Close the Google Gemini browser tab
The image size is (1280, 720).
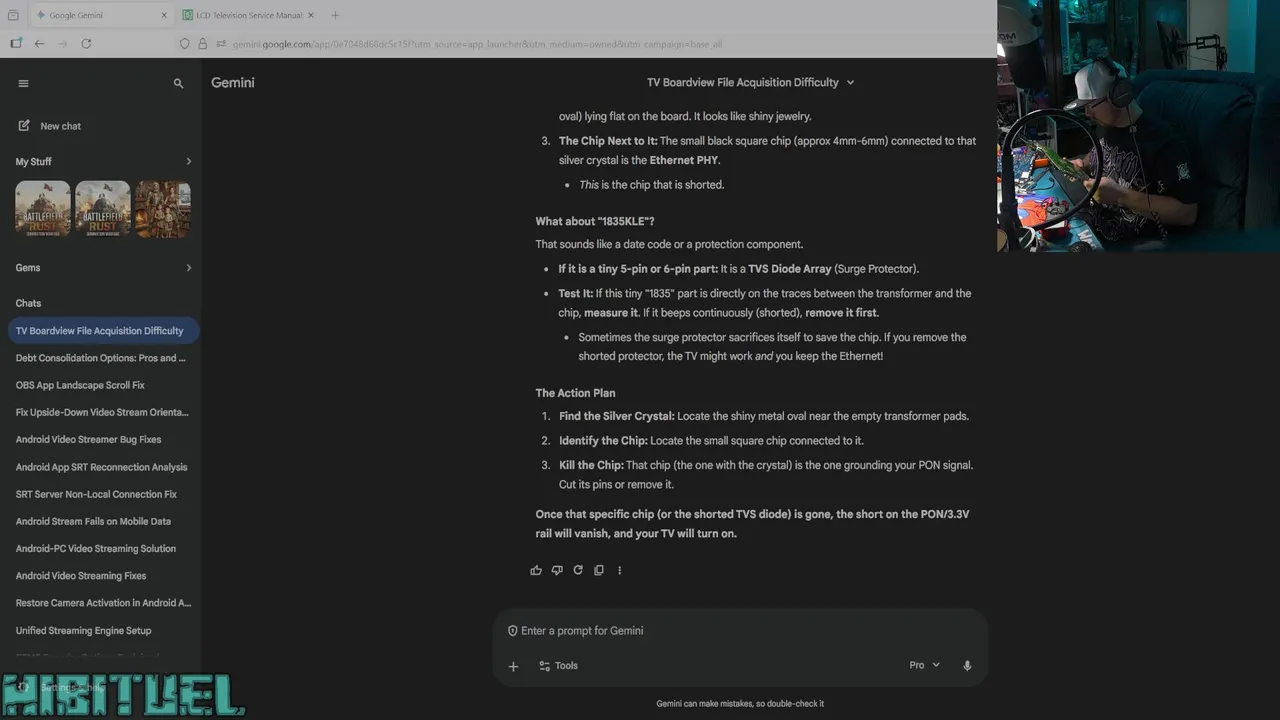164,15
